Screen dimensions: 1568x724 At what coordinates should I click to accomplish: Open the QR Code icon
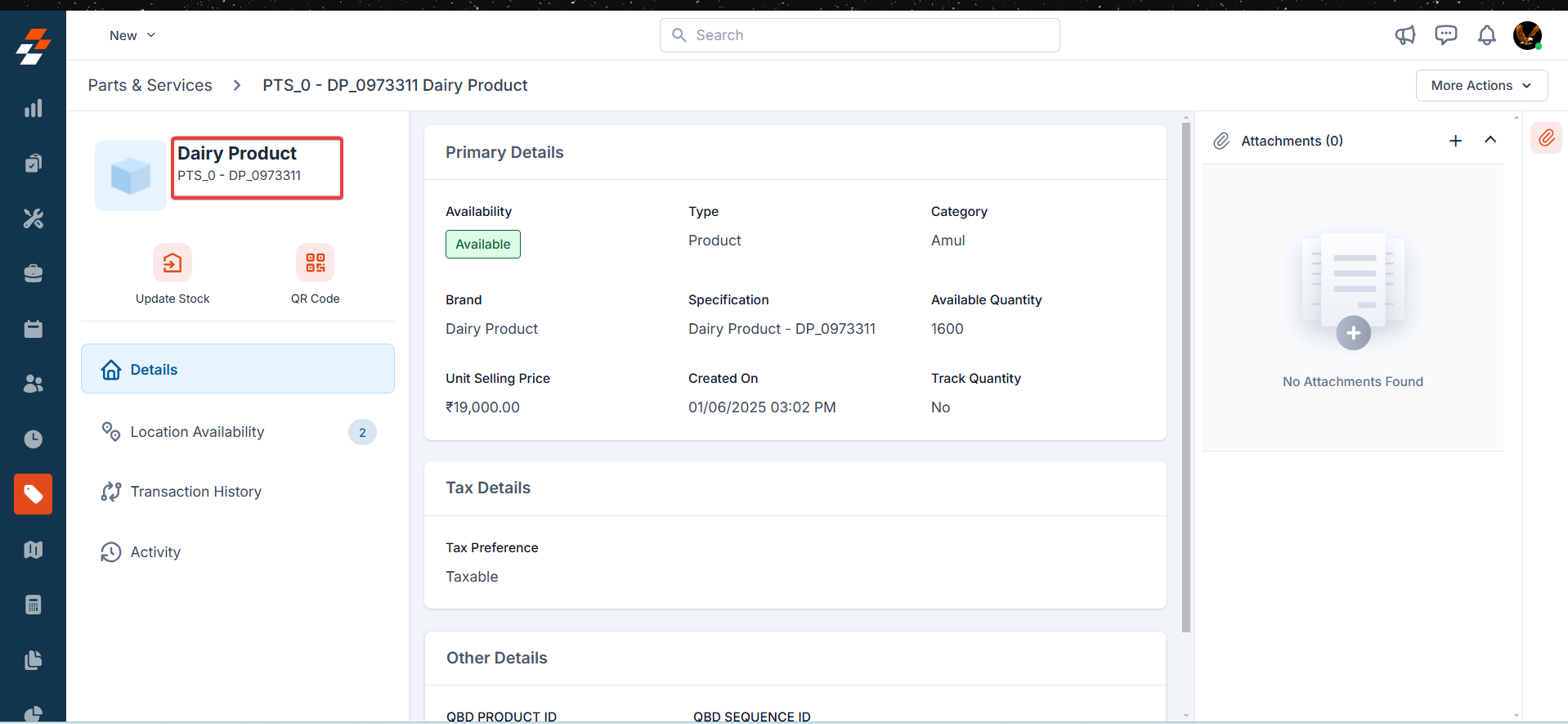[x=315, y=263]
